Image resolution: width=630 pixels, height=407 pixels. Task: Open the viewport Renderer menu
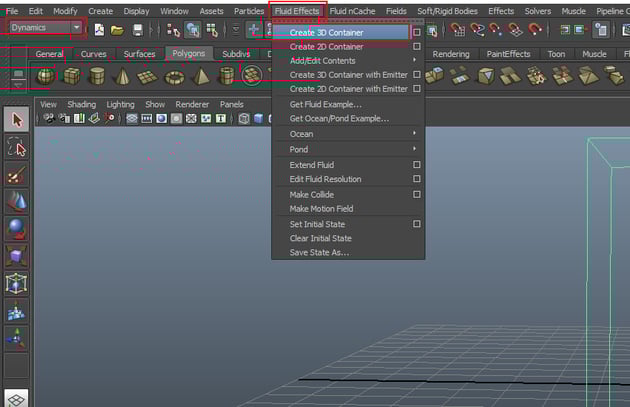coord(192,104)
